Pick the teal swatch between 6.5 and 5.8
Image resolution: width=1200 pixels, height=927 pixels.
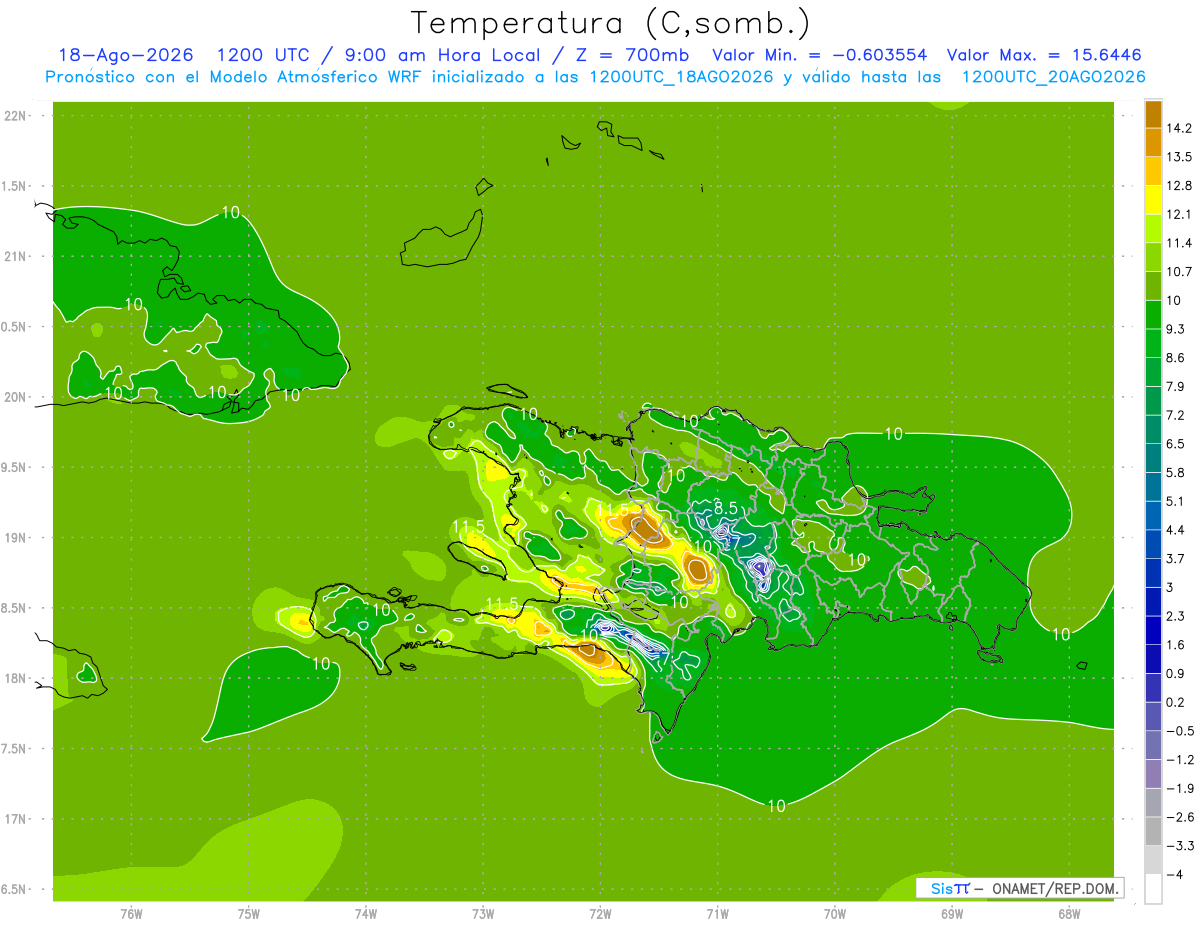click(x=1153, y=458)
